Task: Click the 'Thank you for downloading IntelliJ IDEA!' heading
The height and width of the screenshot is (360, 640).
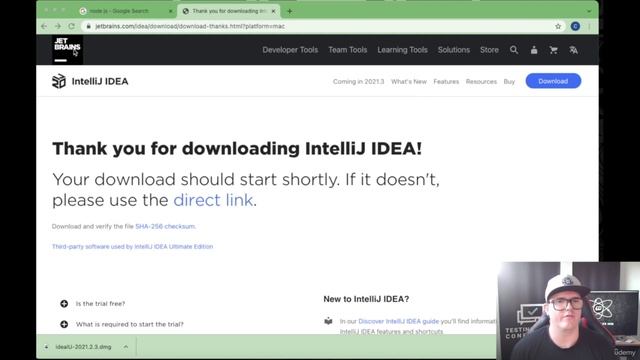Action: (x=237, y=149)
